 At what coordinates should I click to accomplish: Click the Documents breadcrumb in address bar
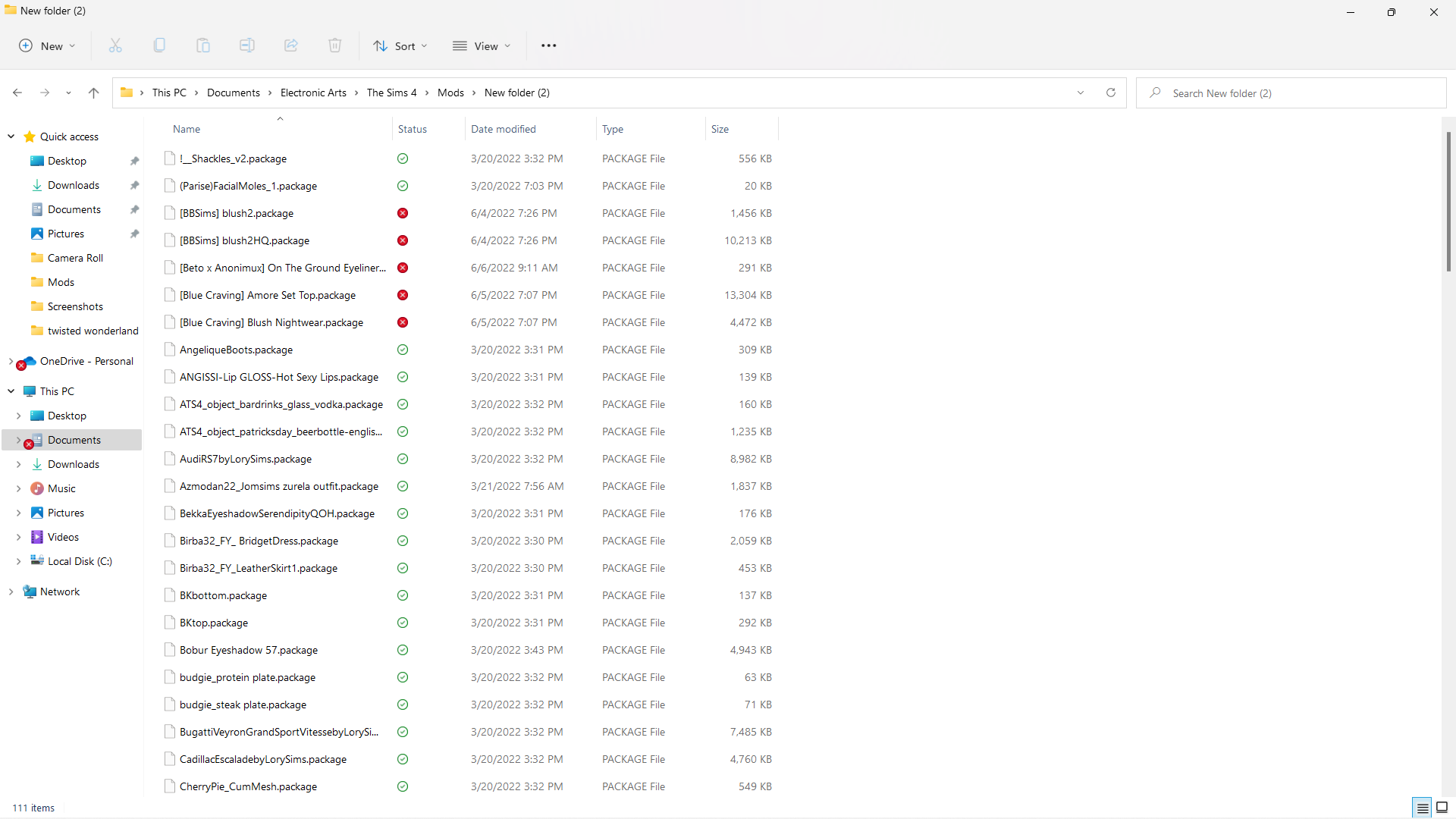[234, 93]
